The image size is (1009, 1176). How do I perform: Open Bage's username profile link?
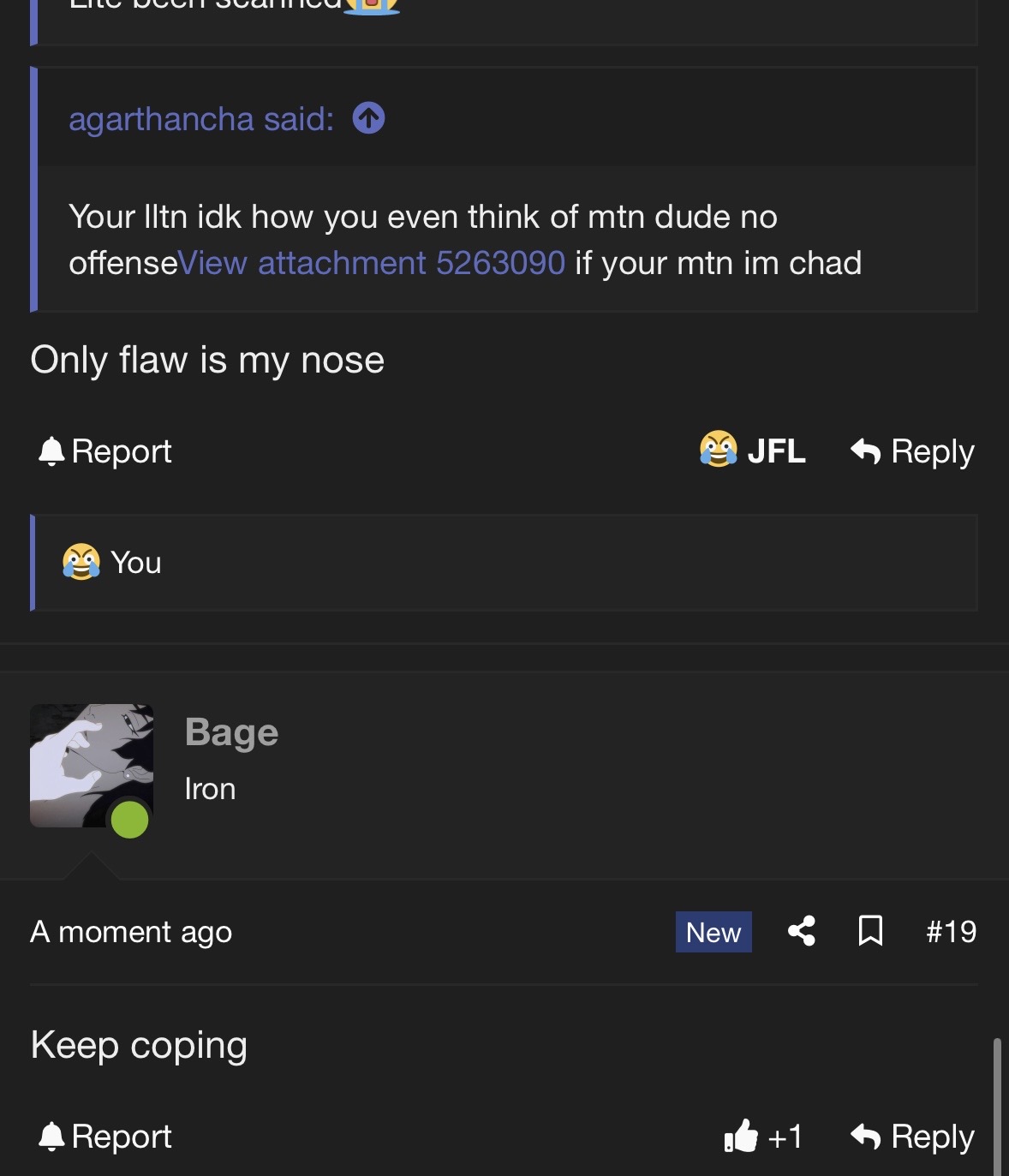(231, 732)
